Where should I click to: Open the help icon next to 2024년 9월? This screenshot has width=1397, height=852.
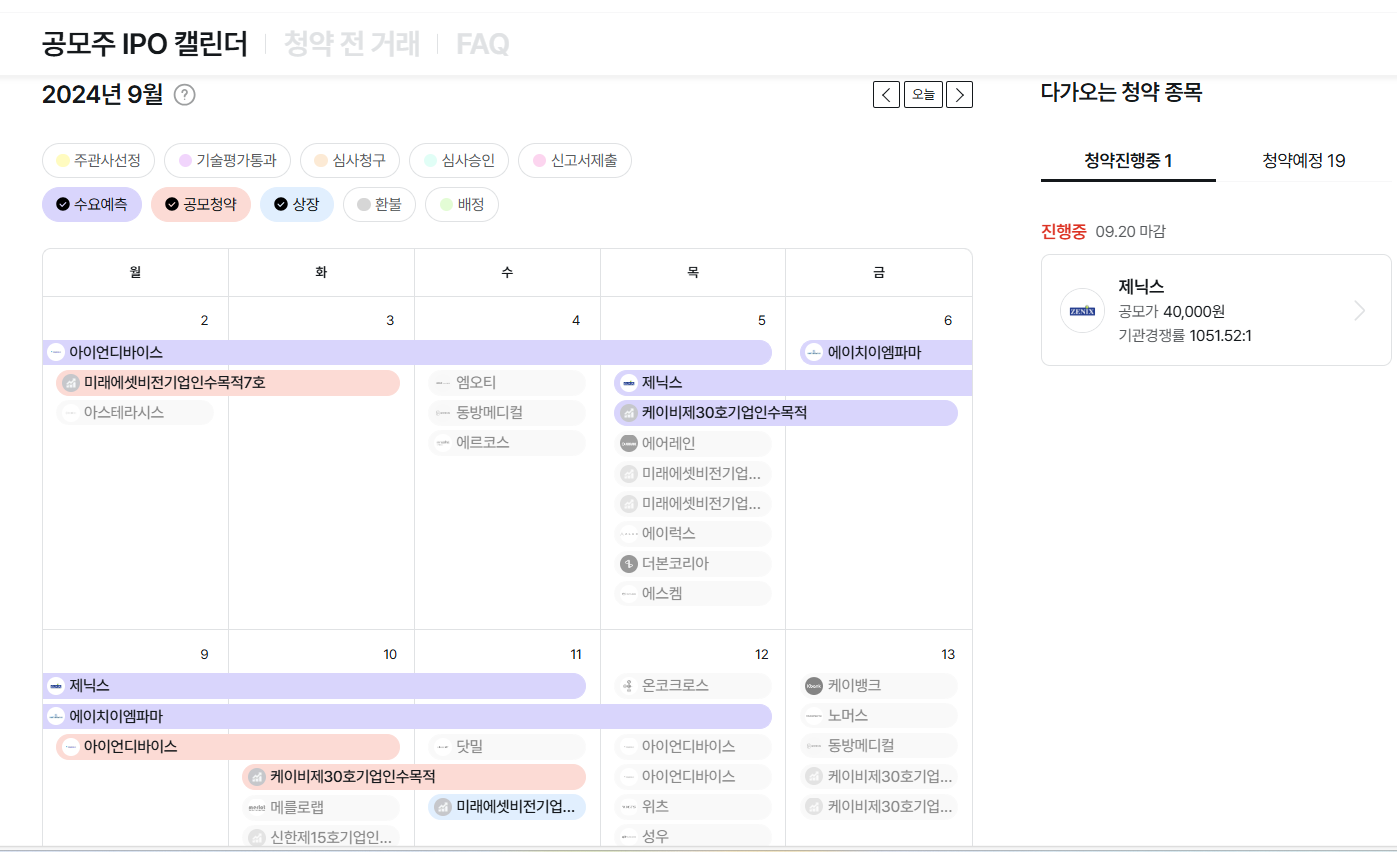[185, 95]
